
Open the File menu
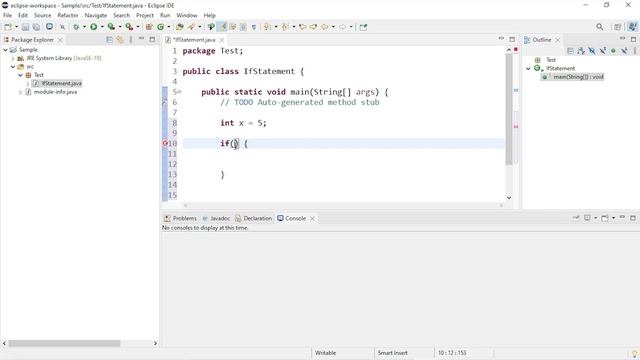click(x=7, y=15)
